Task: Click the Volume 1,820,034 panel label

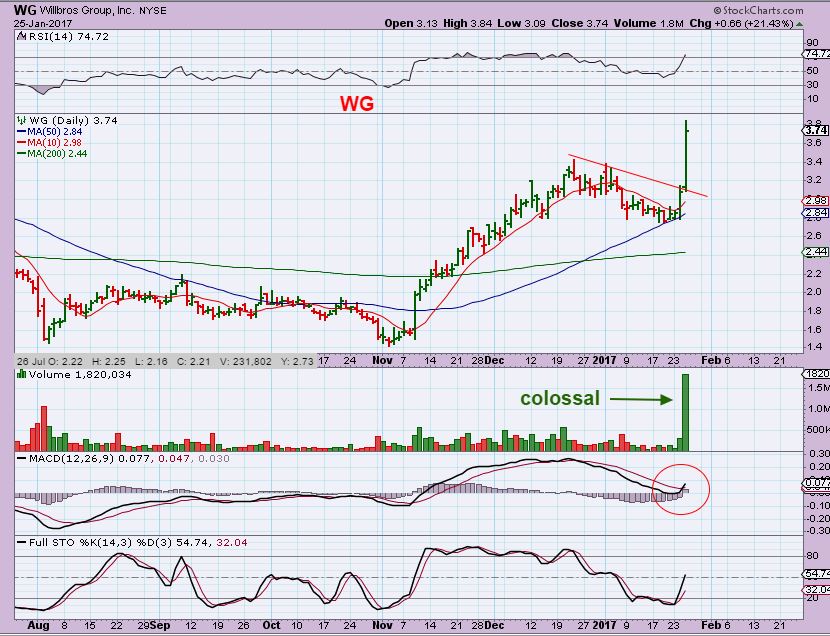Action: tap(80, 374)
